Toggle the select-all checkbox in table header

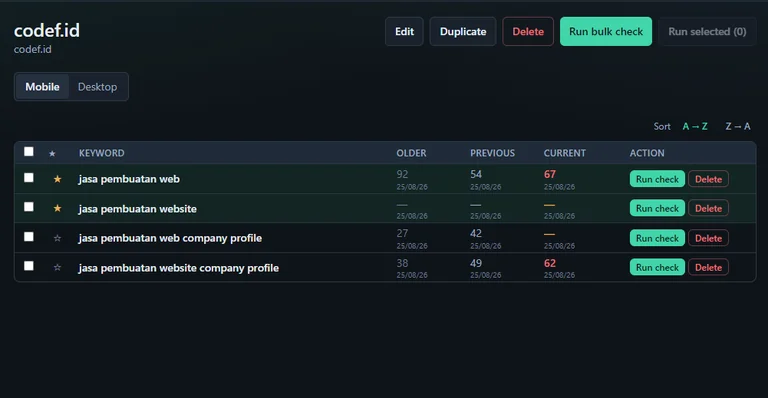pos(29,152)
